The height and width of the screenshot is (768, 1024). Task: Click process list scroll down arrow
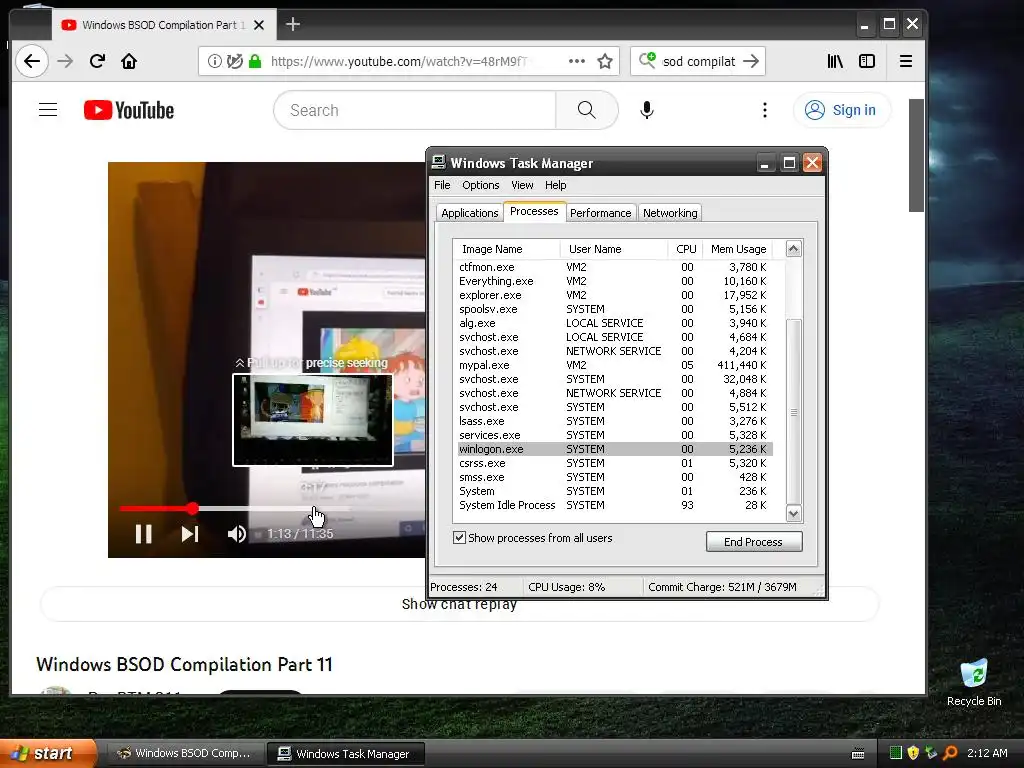point(793,513)
